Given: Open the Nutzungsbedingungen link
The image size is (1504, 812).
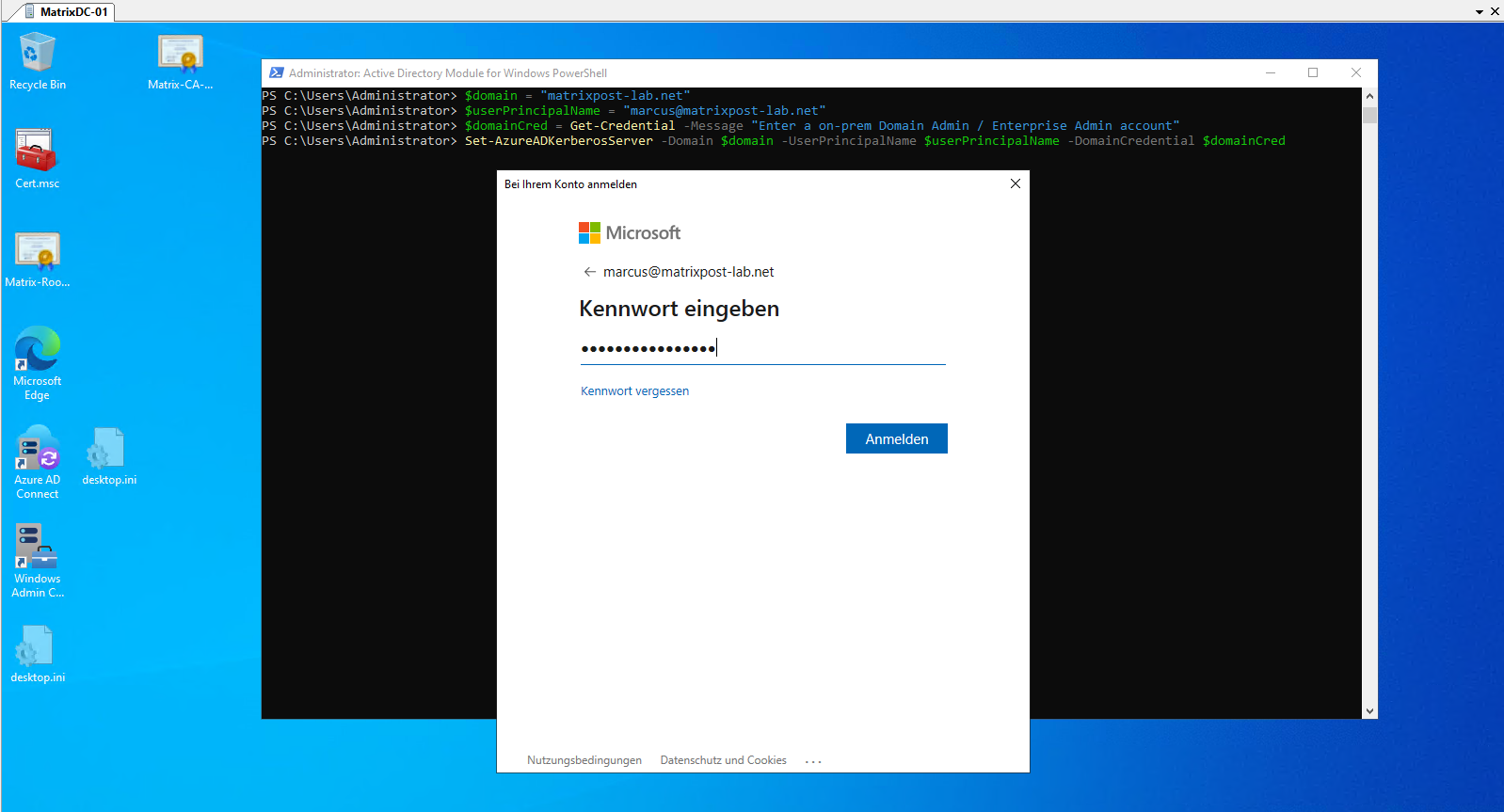Looking at the screenshot, I should coord(584,760).
